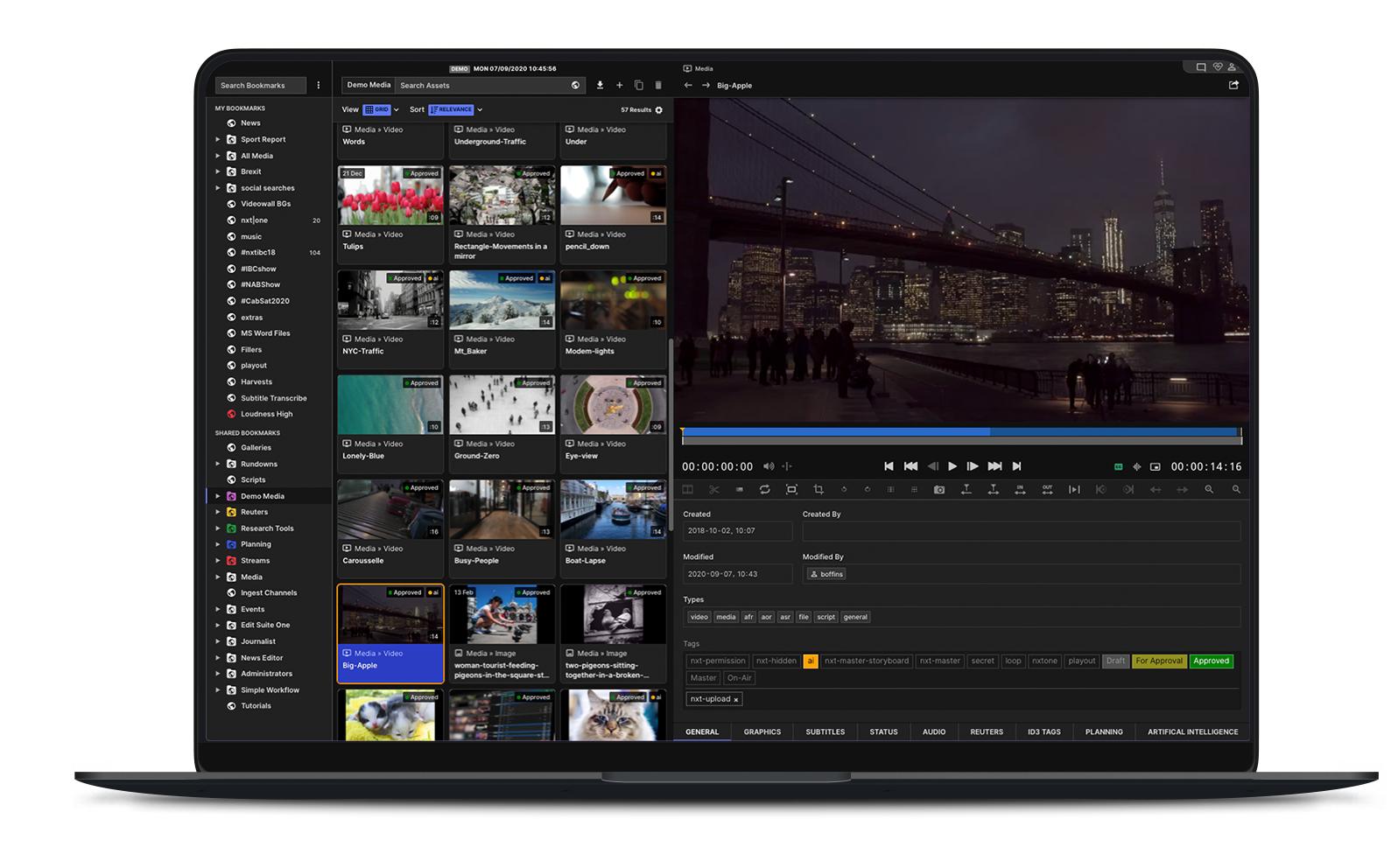The image size is (1398, 868).
Task: Switch to the GRAPHICS tab
Action: pyautogui.click(x=762, y=731)
